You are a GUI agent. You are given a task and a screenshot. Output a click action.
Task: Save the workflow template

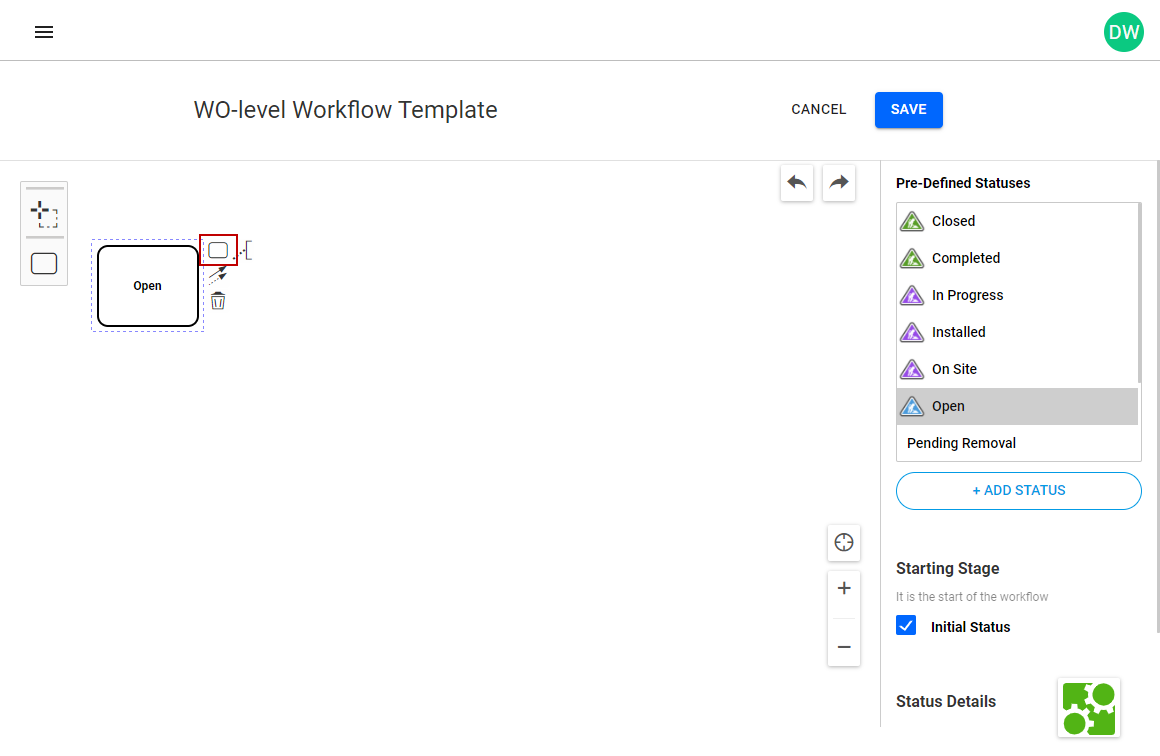coord(908,109)
